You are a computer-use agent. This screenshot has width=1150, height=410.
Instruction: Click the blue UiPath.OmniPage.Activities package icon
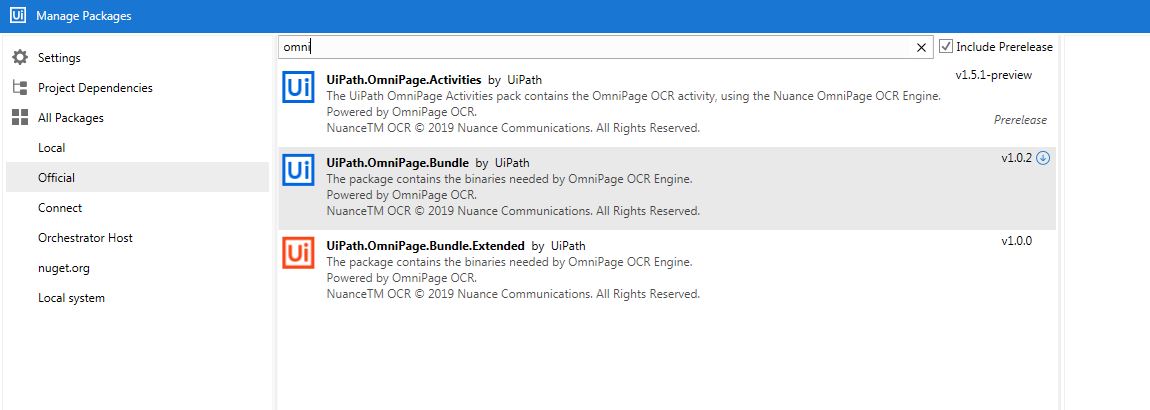[299, 88]
